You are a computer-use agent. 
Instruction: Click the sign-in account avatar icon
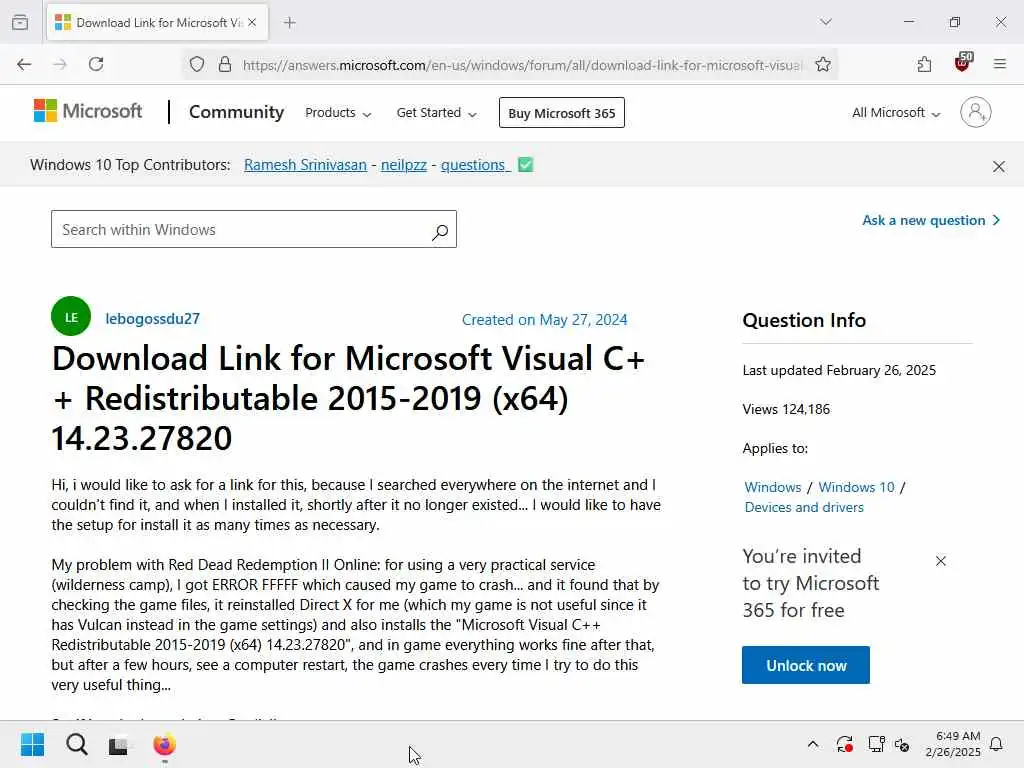click(976, 112)
